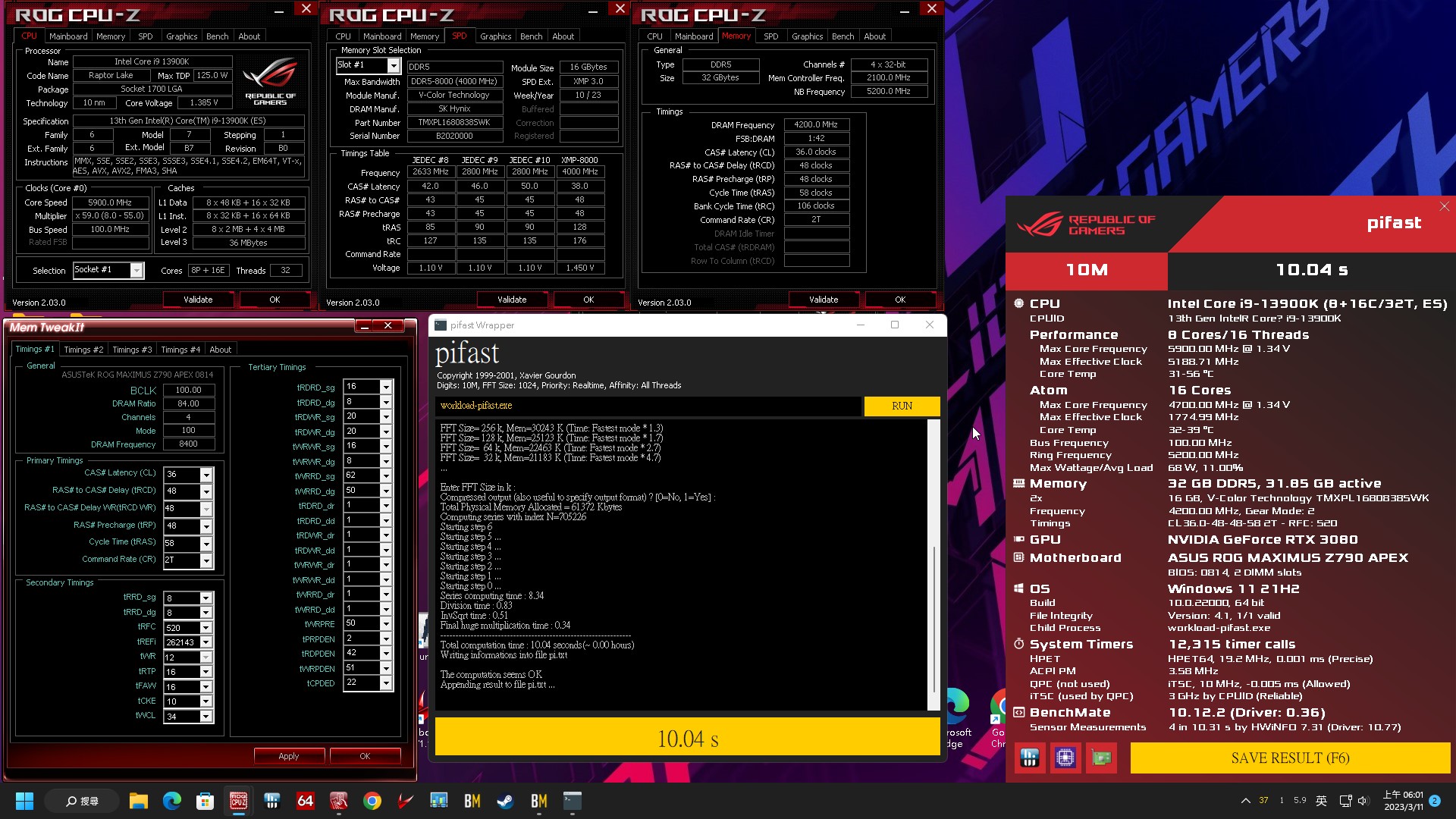Viewport: 1456px width, 819px height.
Task: Open the purple CPU-Z chip icon in BenchMate
Action: pyautogui.click(x=1065, y=758)
